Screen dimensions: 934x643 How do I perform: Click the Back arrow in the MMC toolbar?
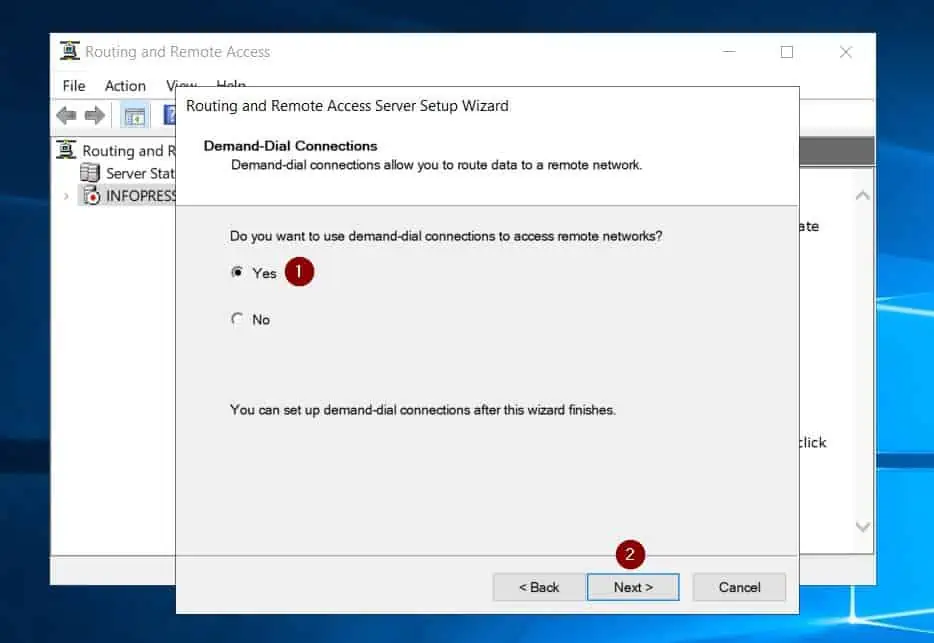pos(67,116)
